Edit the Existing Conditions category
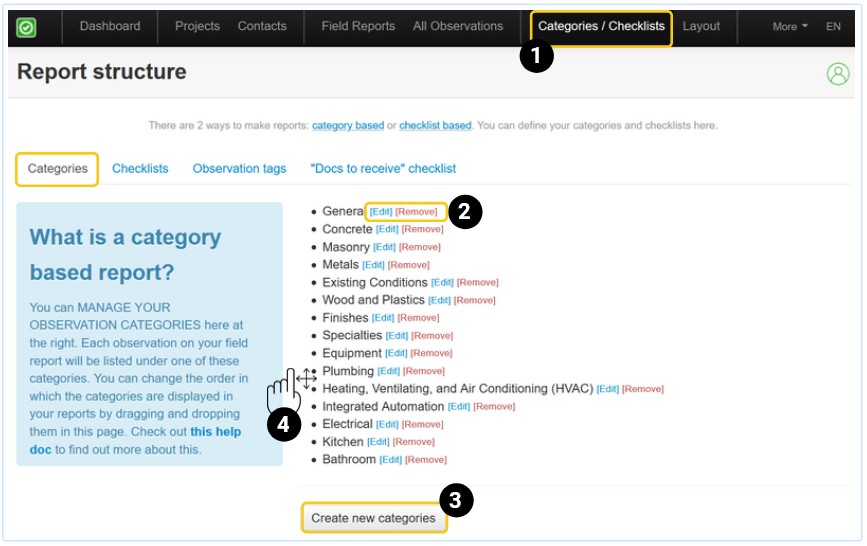The height and width of the screenshot is (546, 867). click(x=442, y=283)
